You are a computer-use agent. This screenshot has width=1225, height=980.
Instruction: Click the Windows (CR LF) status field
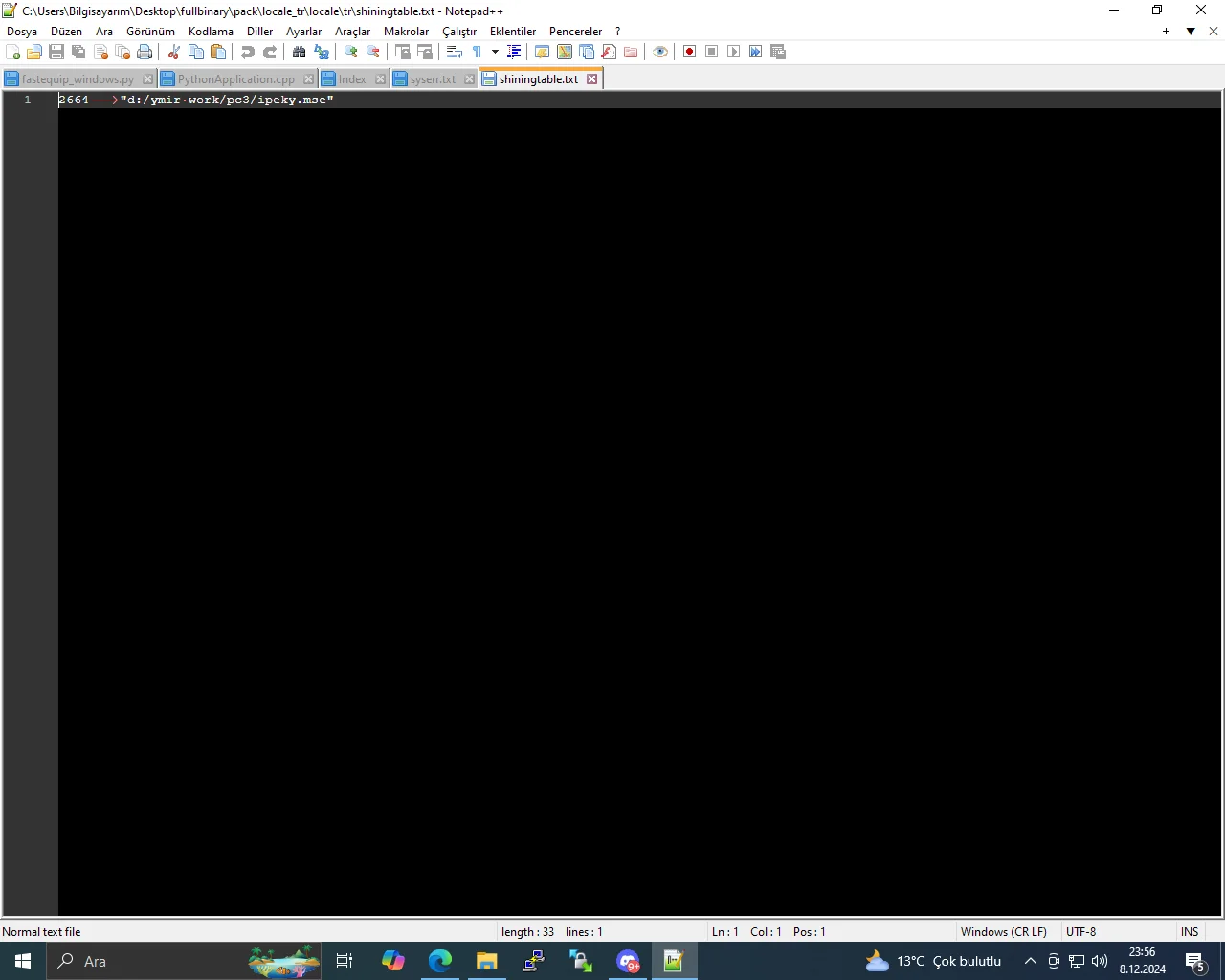[x=1003, y=932]
